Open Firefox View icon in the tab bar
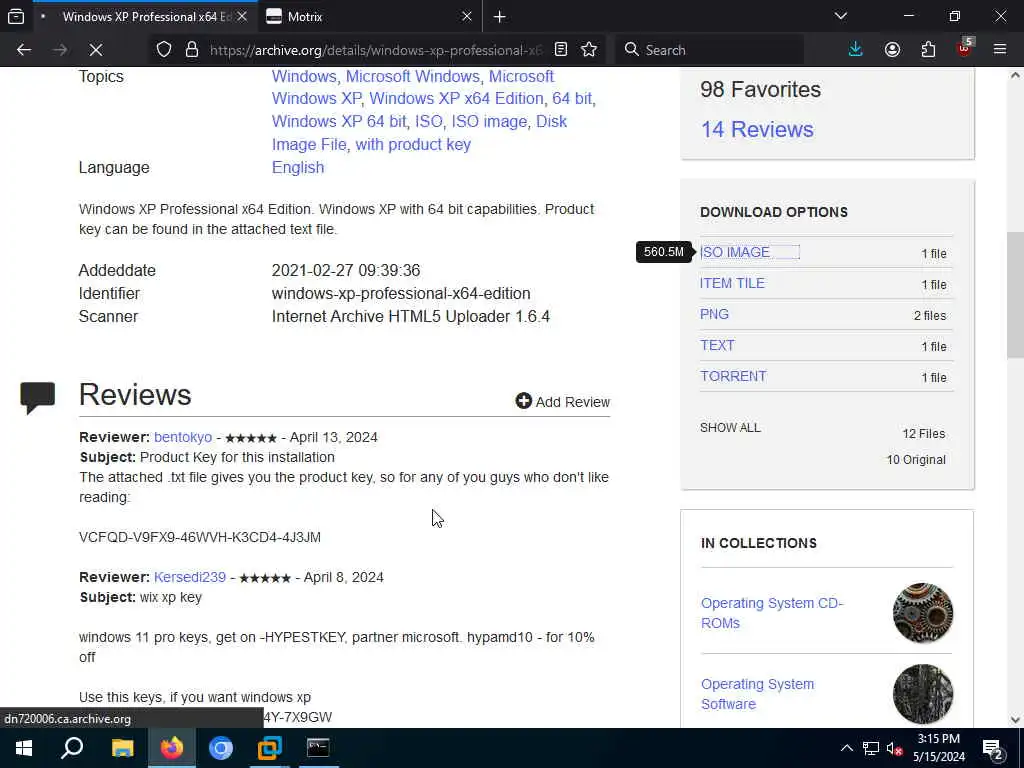 (x=16, y=16)
